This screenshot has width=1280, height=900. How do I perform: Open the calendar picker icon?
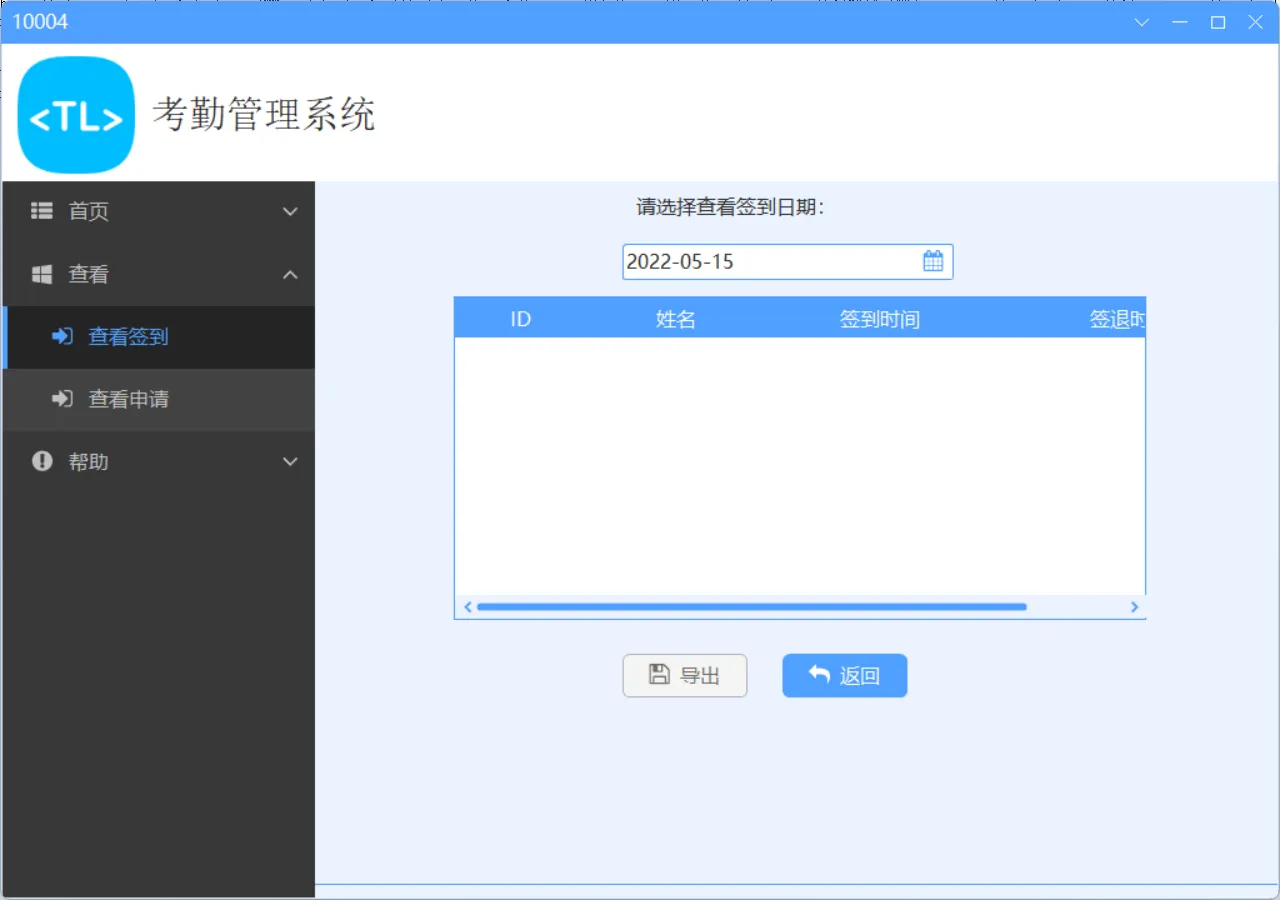[x=933, y=261]
